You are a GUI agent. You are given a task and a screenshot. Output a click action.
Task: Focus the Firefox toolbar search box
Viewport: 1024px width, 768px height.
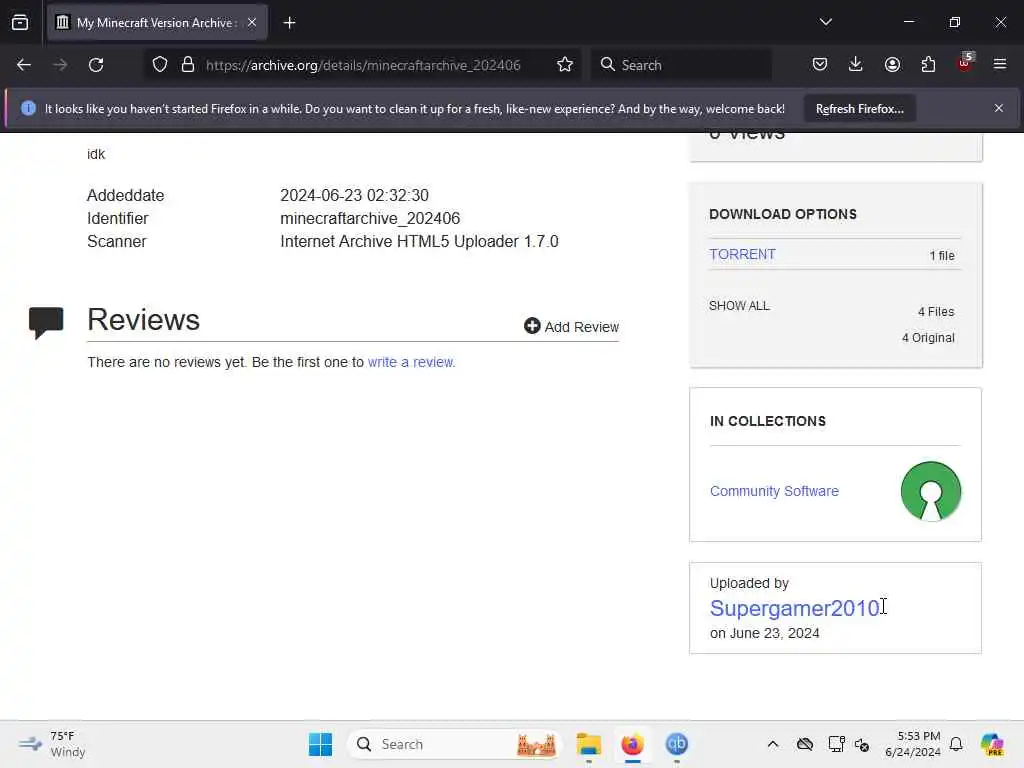click(681, 65)
